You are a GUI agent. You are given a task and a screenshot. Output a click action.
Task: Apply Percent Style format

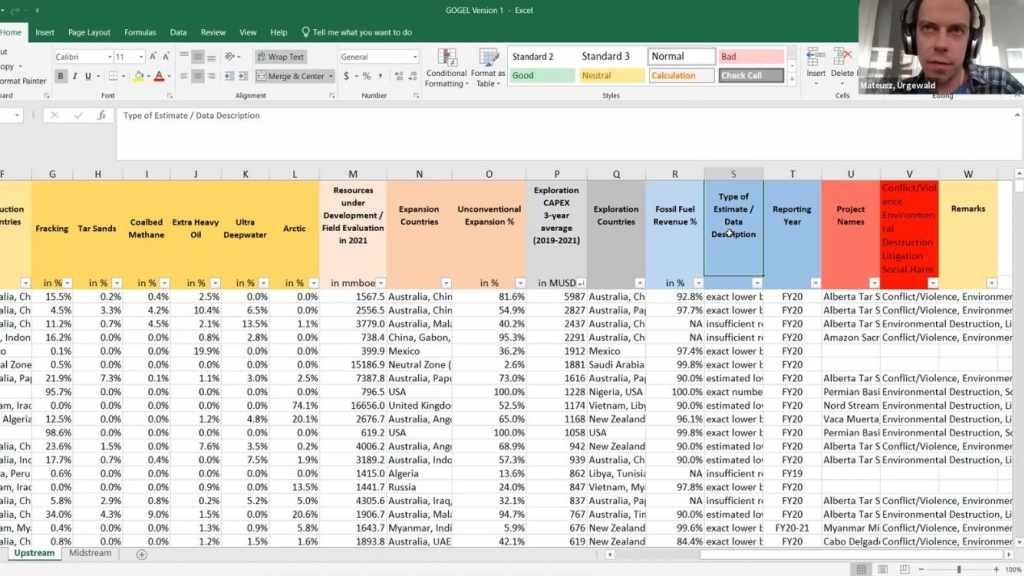click(366, 76)
